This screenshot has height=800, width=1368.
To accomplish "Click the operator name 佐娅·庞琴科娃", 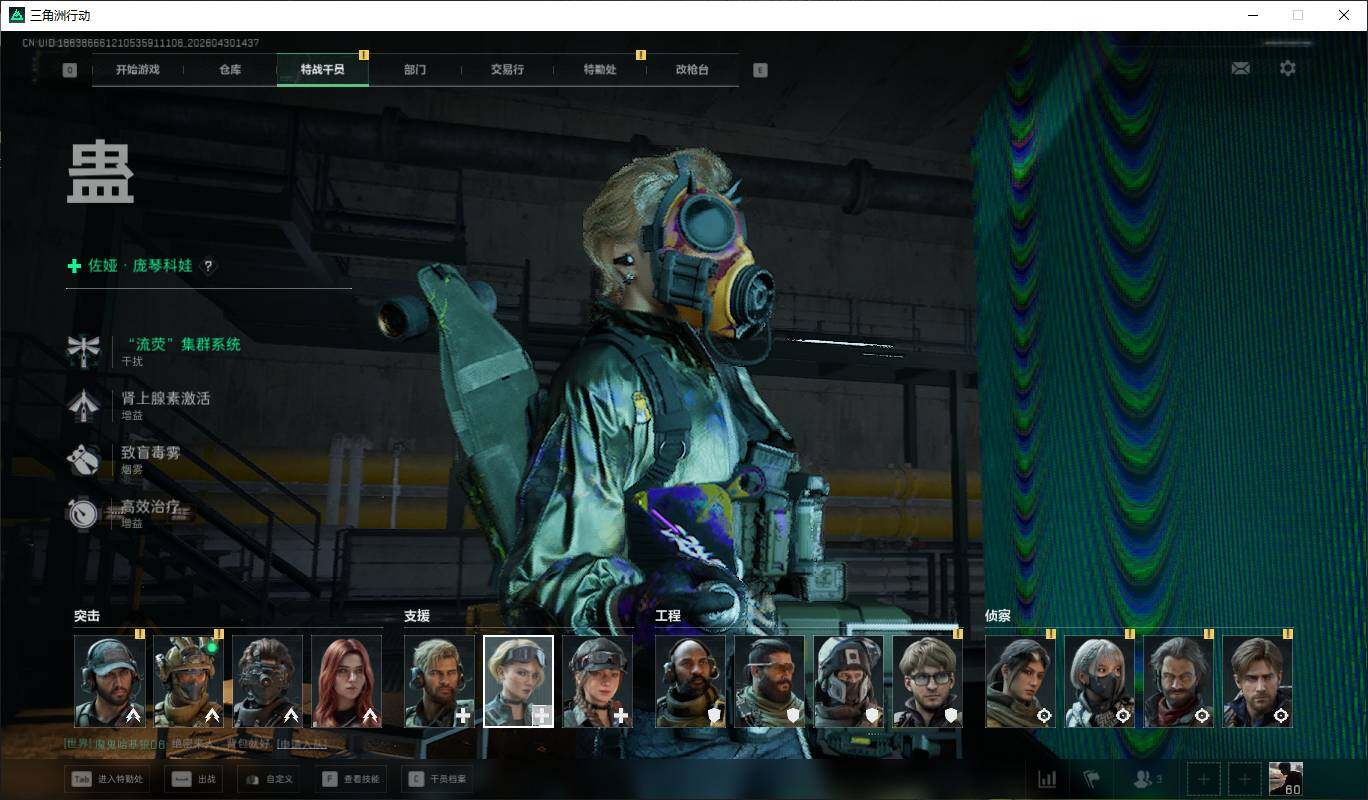I will point(140,266).
